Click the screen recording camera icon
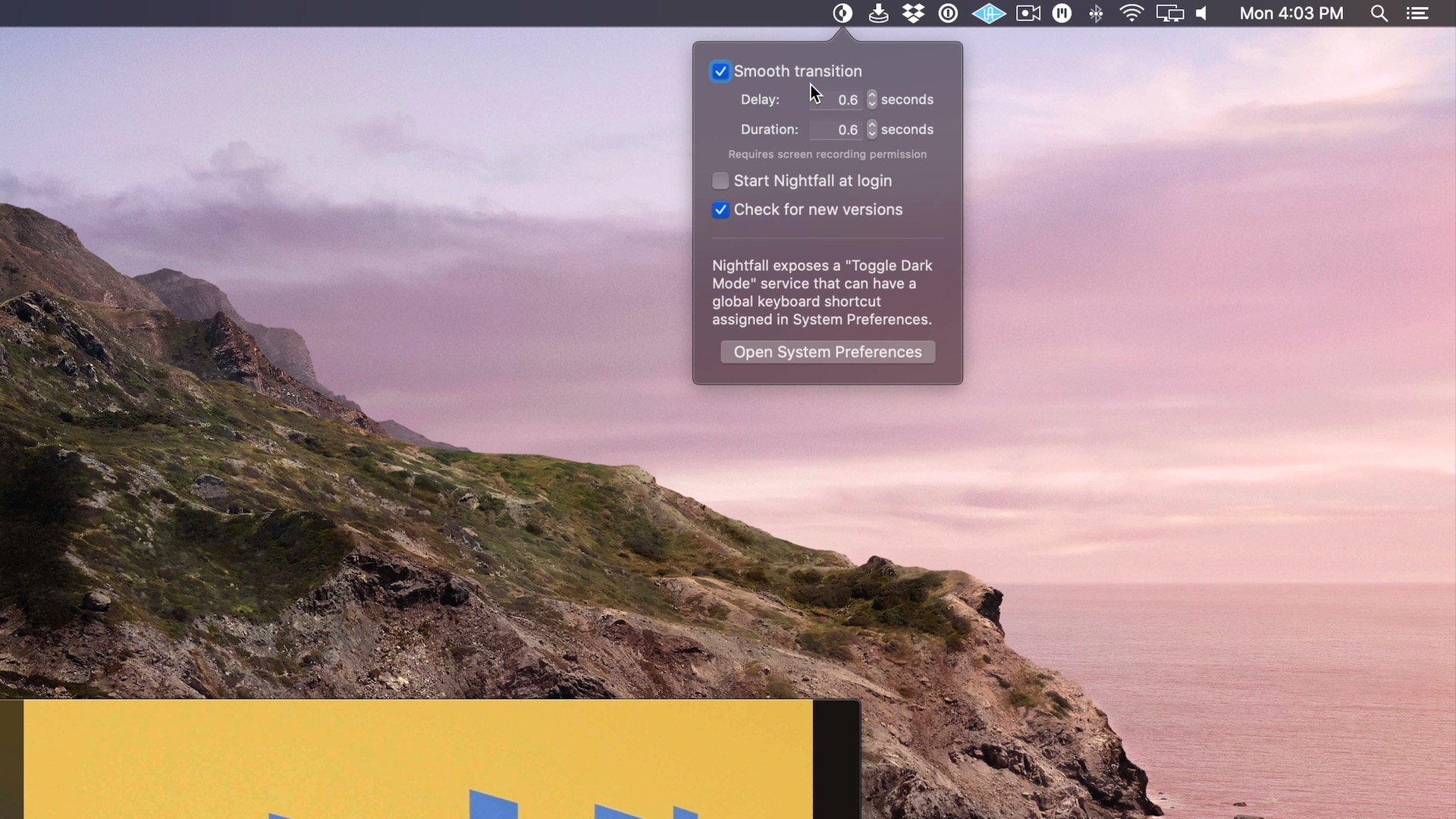 tap(1028, 13)
